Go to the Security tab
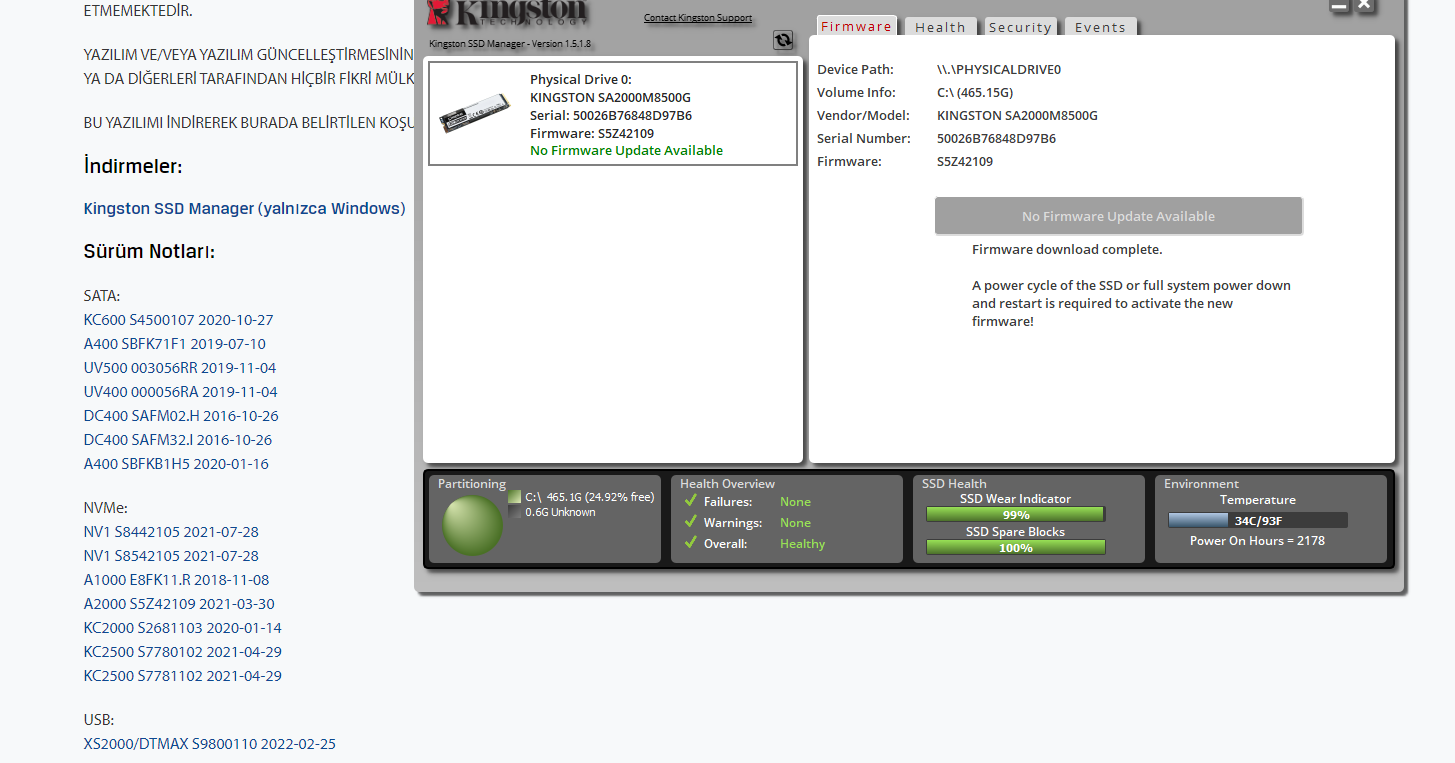Image resolution: width=1455 pixels, height=763 pixels. click(1020, 27)
